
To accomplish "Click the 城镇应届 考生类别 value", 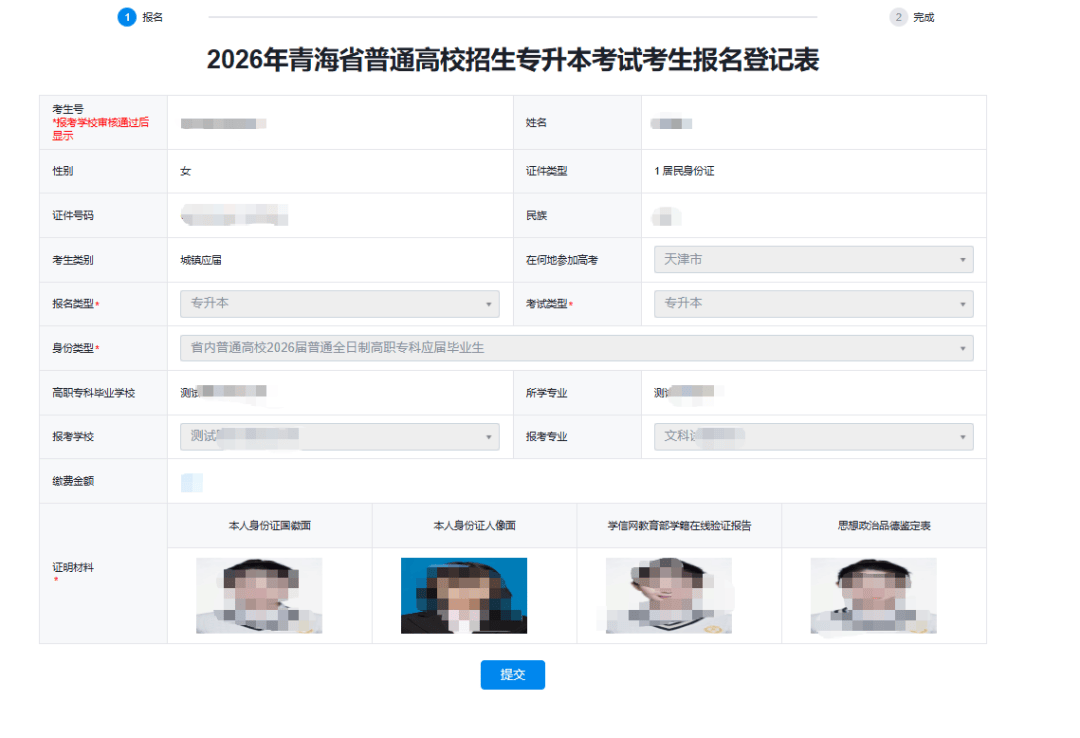I will coord(200,260).
